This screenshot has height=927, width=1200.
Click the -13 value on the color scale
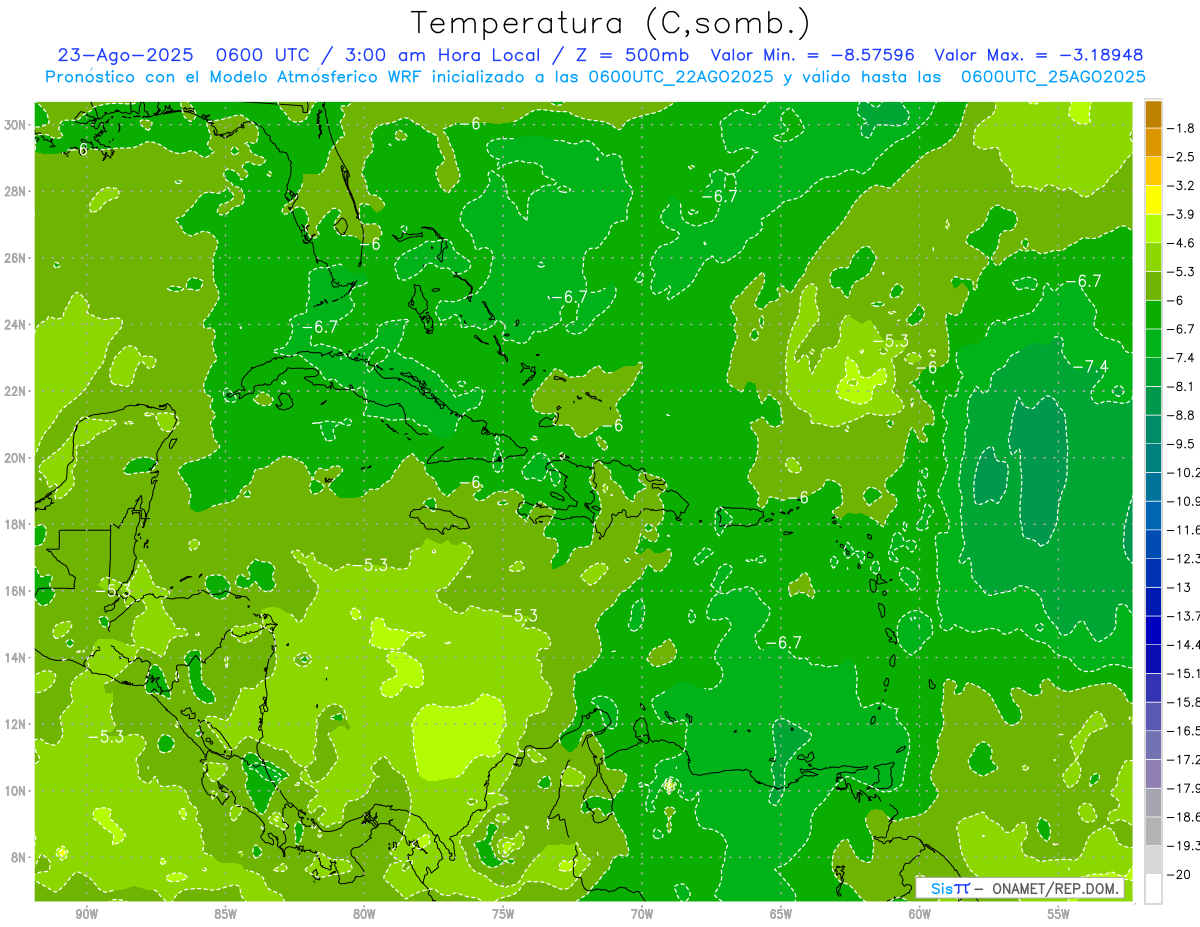point(1178,587)
